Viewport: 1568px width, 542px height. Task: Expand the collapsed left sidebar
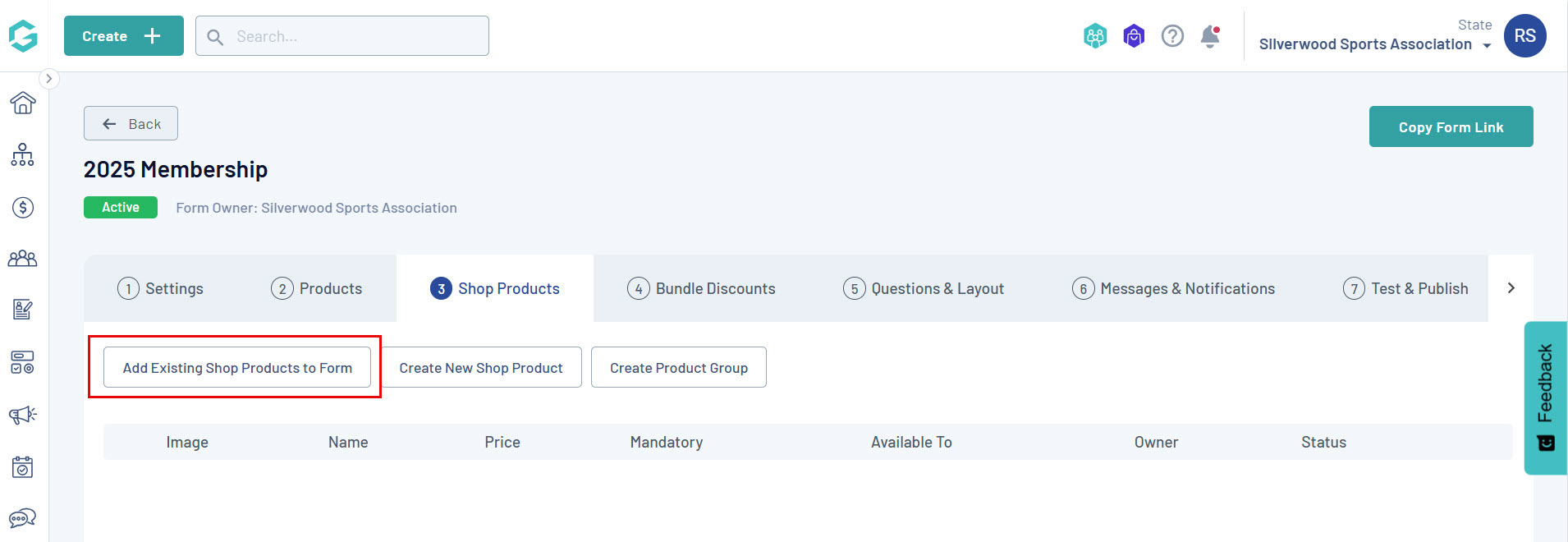coord(49,79)
